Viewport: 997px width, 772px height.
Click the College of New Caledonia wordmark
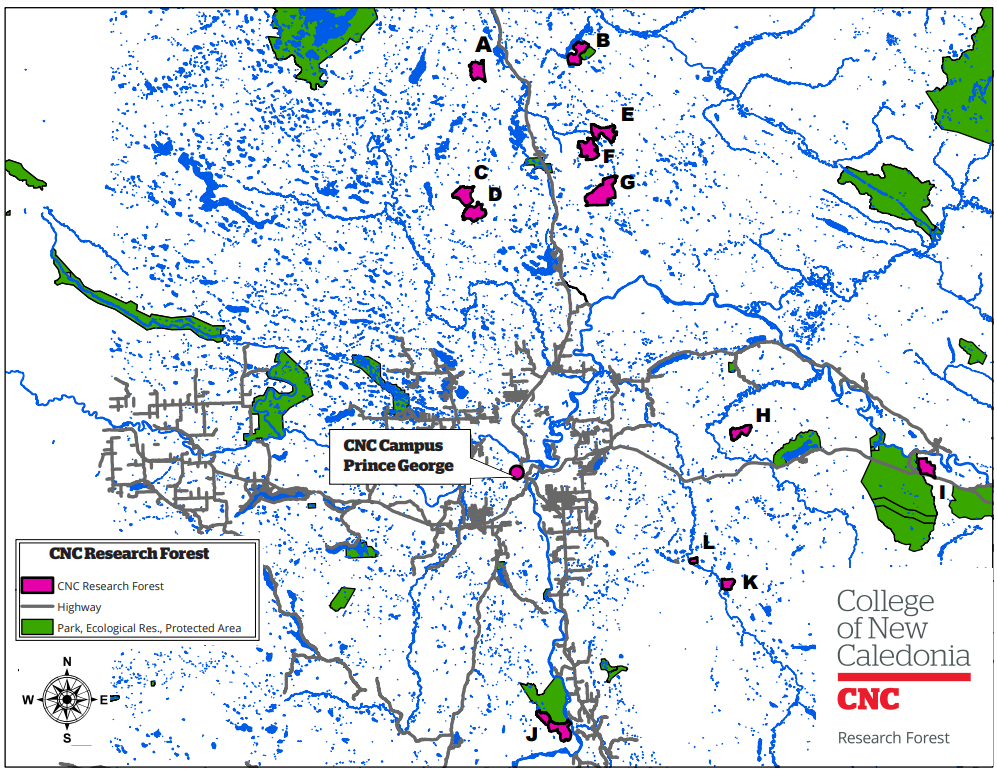[x=902, y=628]
